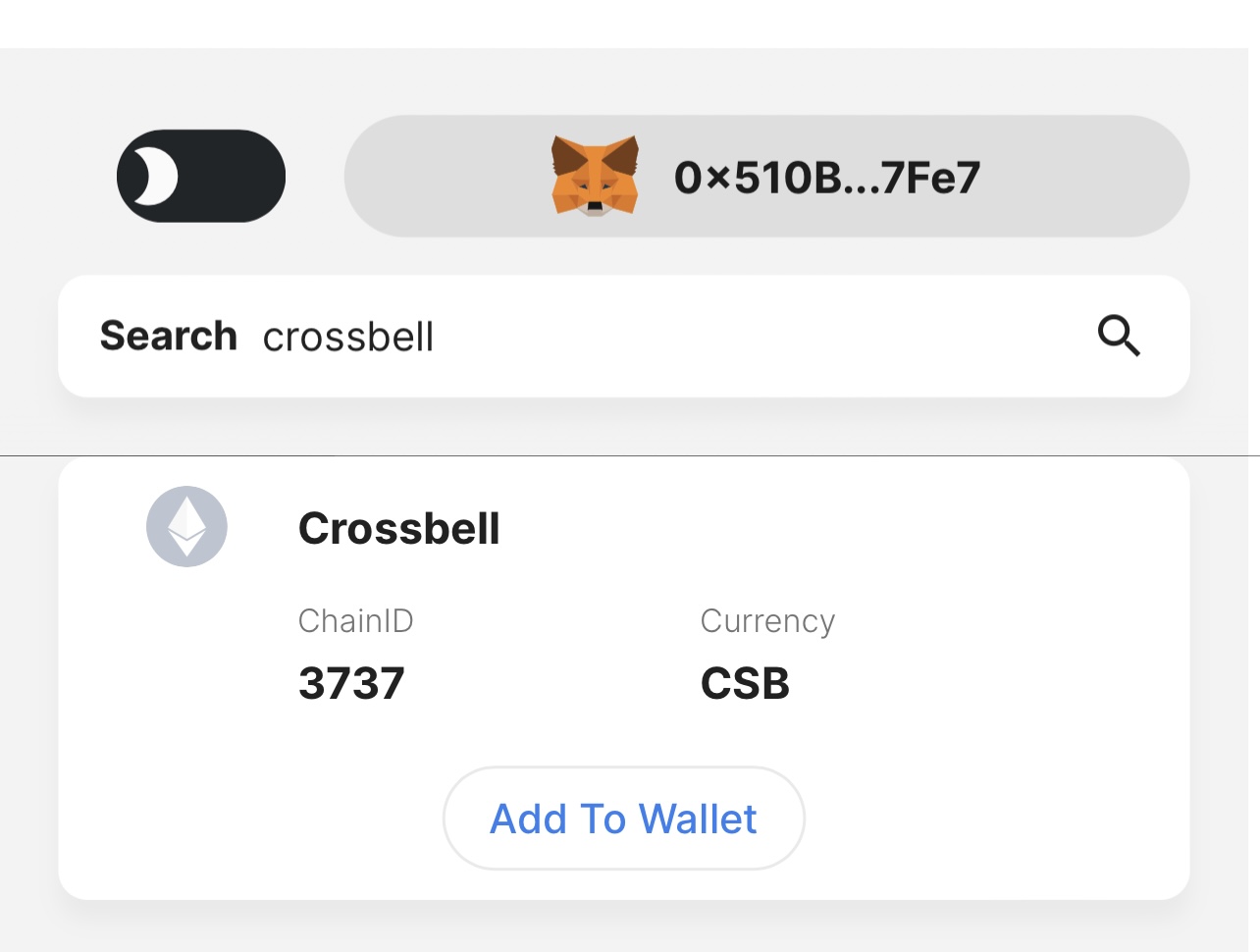1260x952 pixels.
Task: Click the white strip at the page top
Action: coord(628,24)
